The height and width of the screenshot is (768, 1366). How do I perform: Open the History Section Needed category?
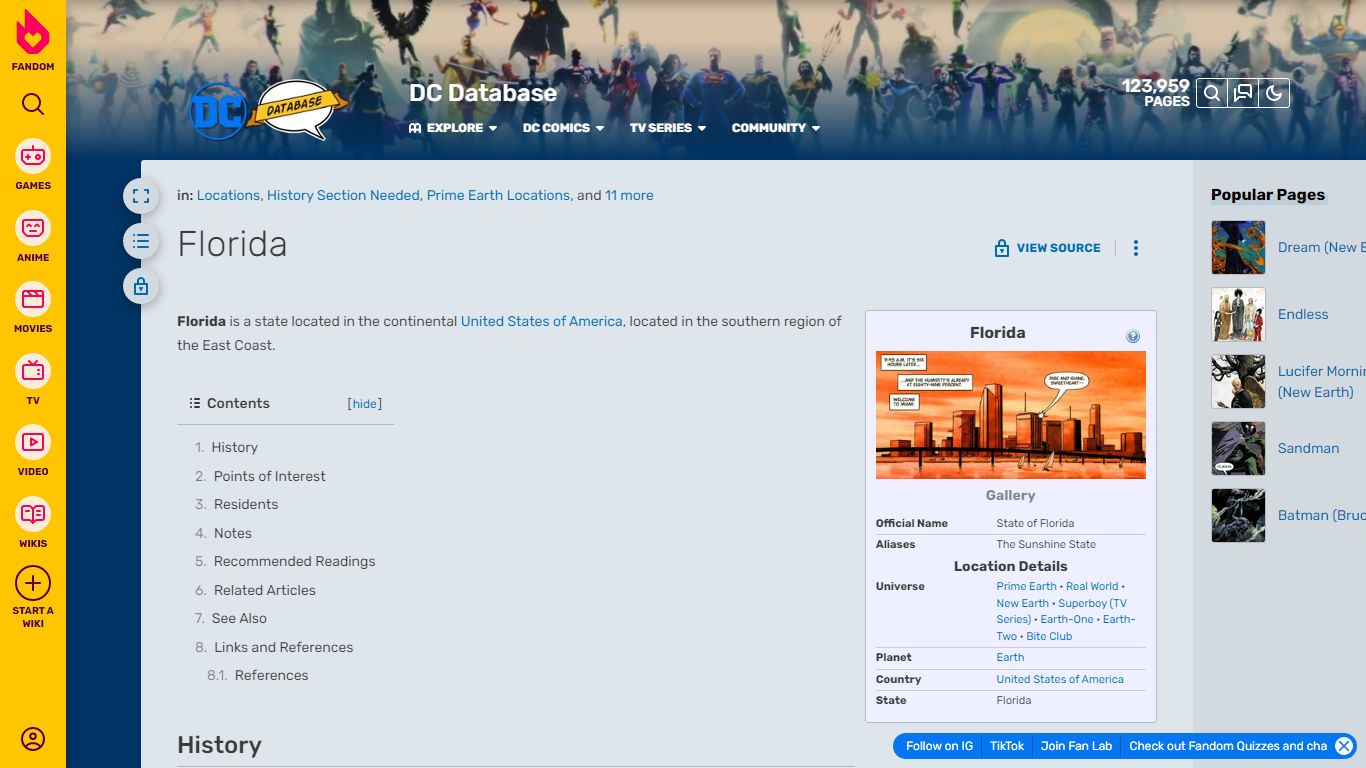[343, 195]
